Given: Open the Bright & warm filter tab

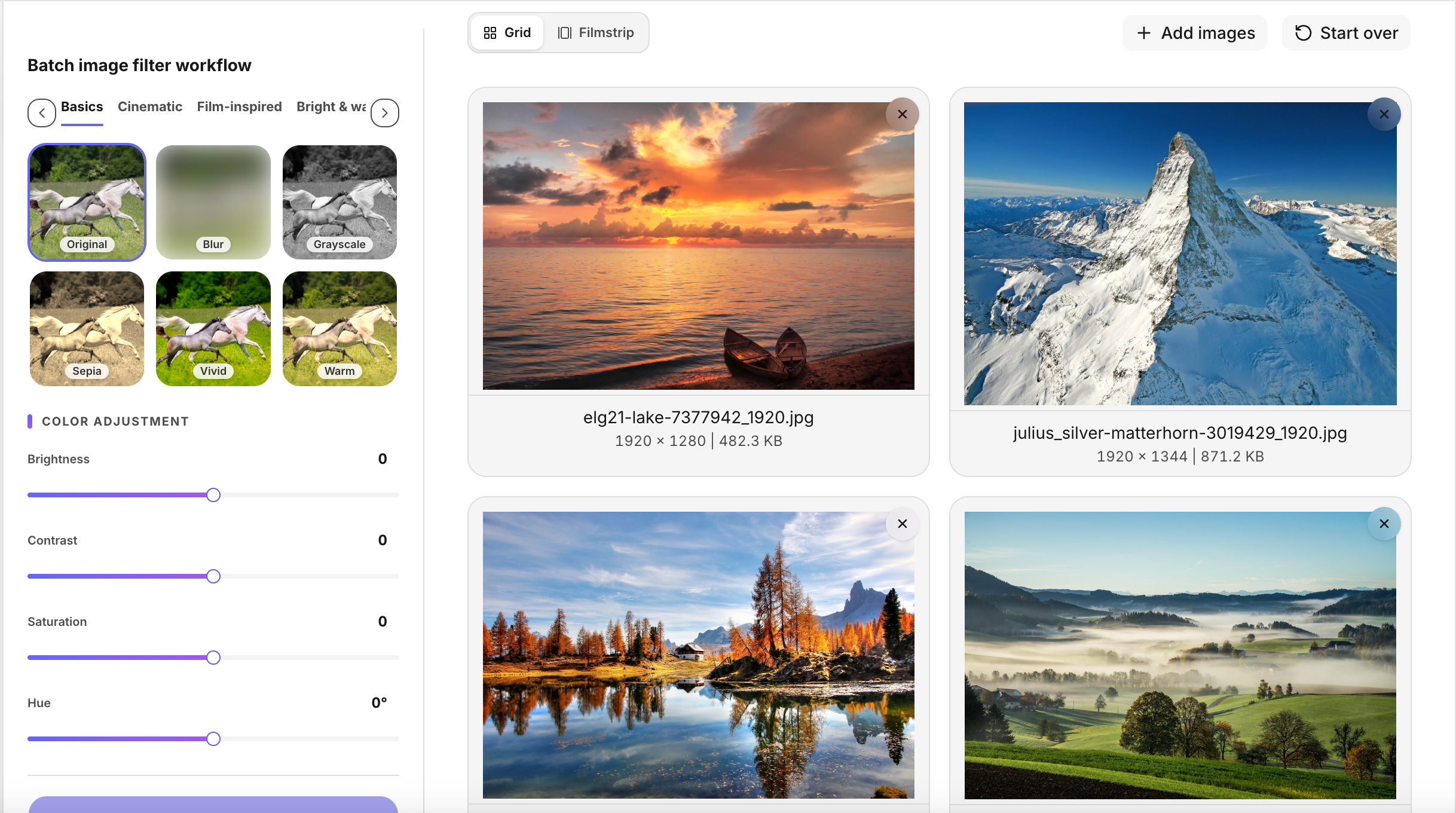Looking at the screenshot, I should click(331, 107).
